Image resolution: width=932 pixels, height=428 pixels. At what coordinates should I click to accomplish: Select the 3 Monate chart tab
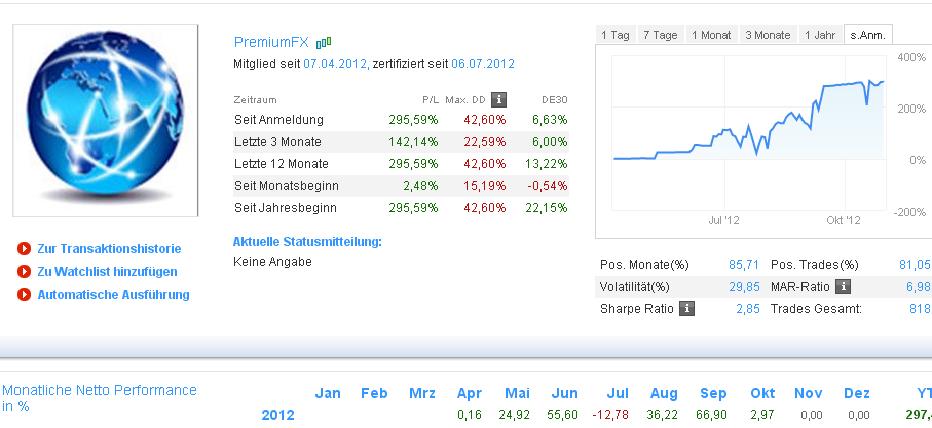click(x=768, y=35)
